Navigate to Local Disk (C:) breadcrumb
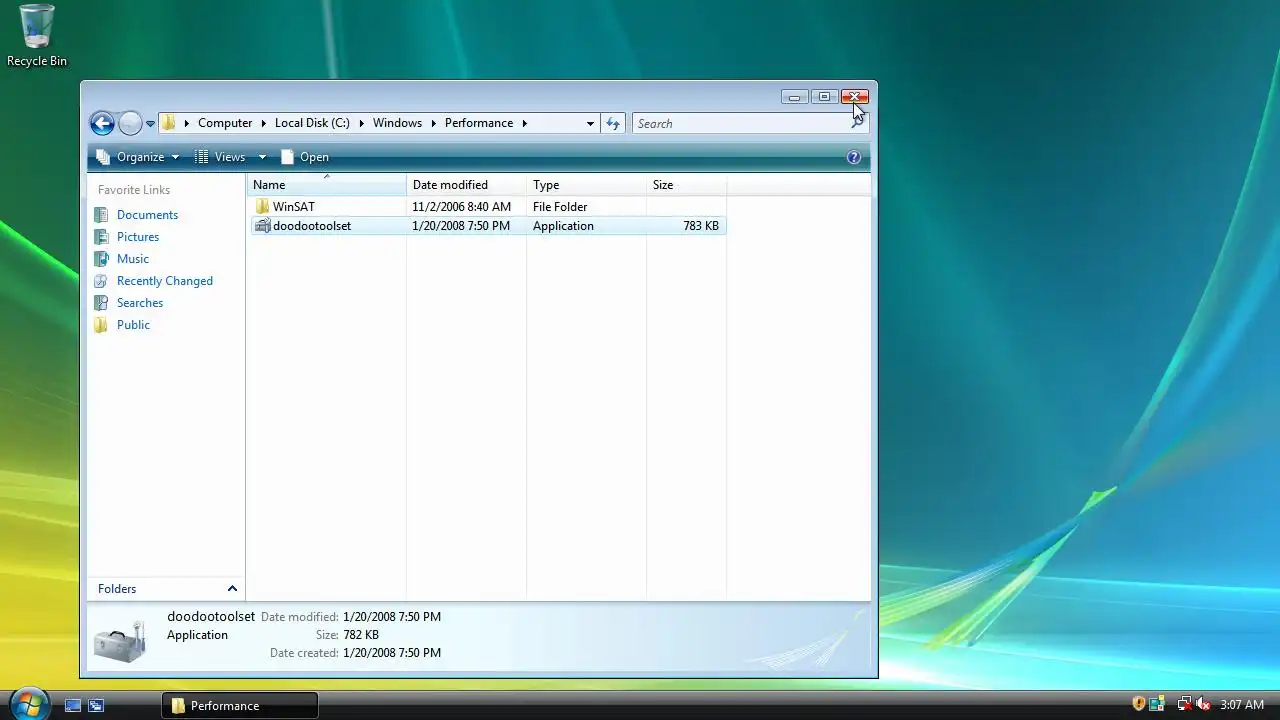Screen dimensions: 1280x720 click(312, 123)
